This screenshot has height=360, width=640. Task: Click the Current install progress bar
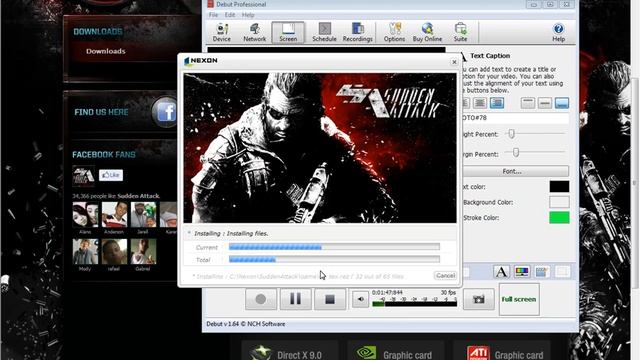click(334, 247)
